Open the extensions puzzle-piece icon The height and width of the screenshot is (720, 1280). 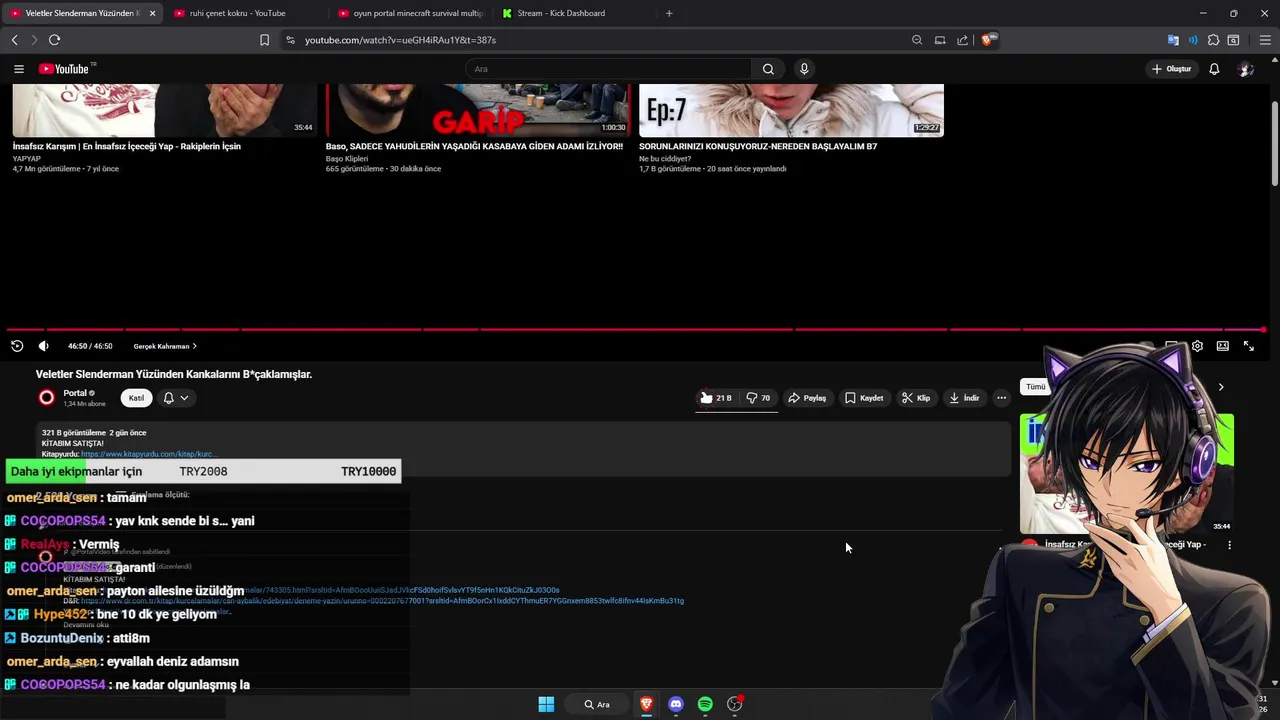(x=1213, y=40)
